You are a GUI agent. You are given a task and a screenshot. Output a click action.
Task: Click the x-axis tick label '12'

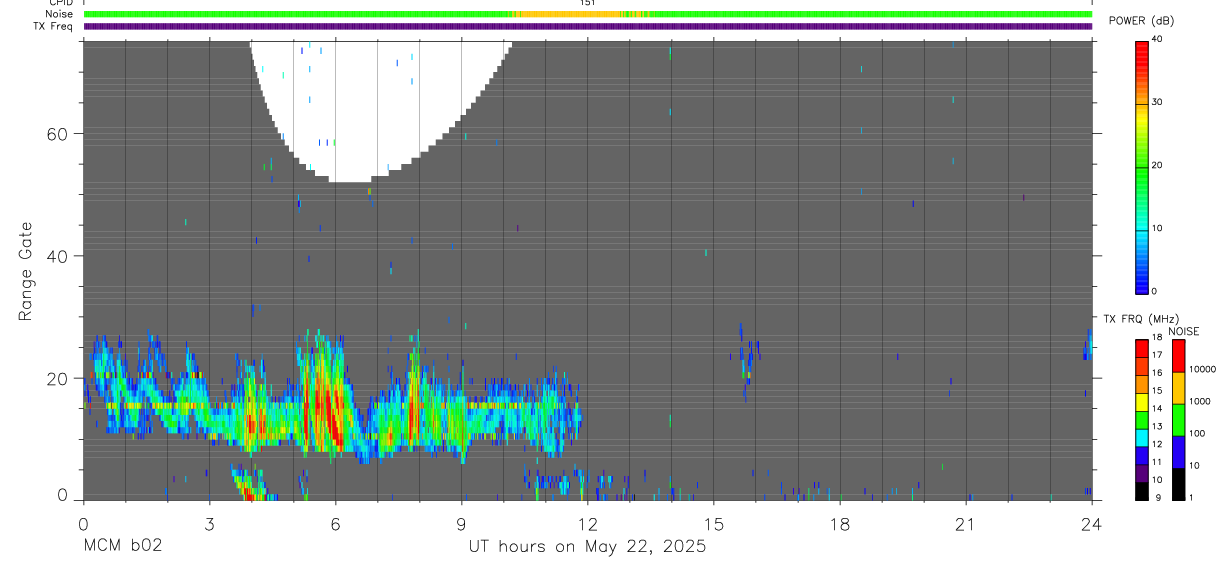click(x=587, y=524)
